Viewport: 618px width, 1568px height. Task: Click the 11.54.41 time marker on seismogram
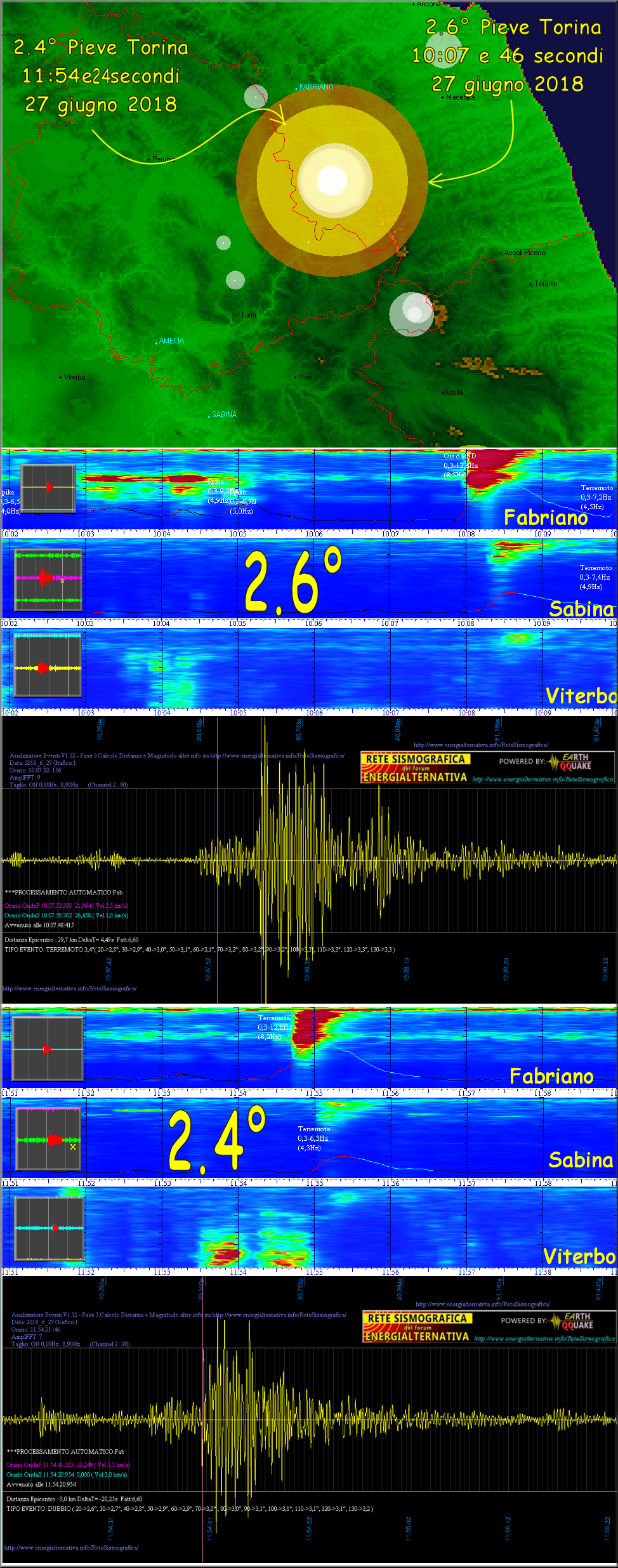pyautogui.click(x=210, y=1529)
